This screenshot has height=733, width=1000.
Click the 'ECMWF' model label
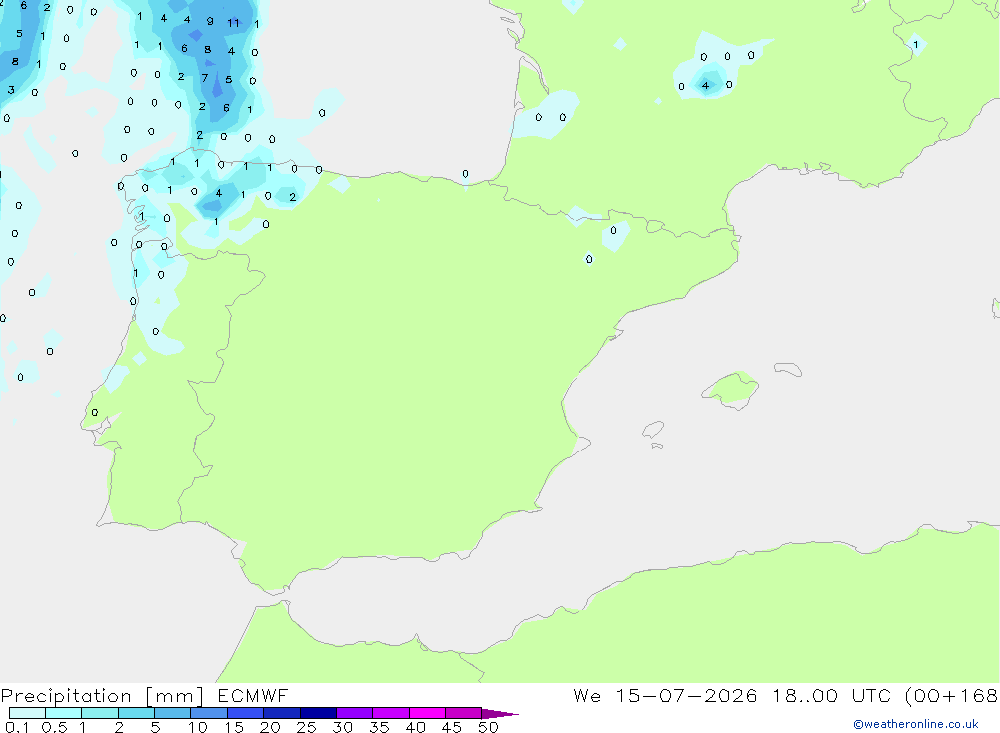tap(253, 696)
